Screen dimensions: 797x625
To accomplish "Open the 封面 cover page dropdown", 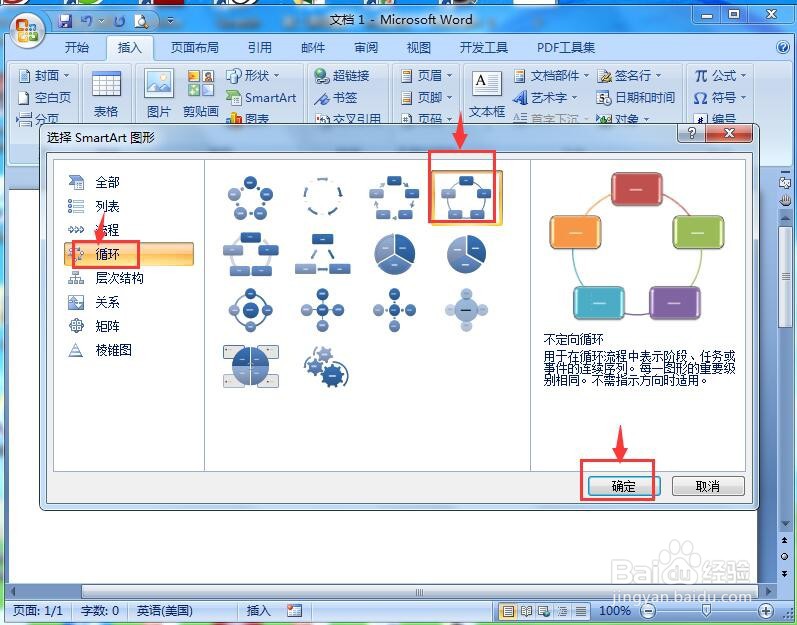I will tap(44, 76).
